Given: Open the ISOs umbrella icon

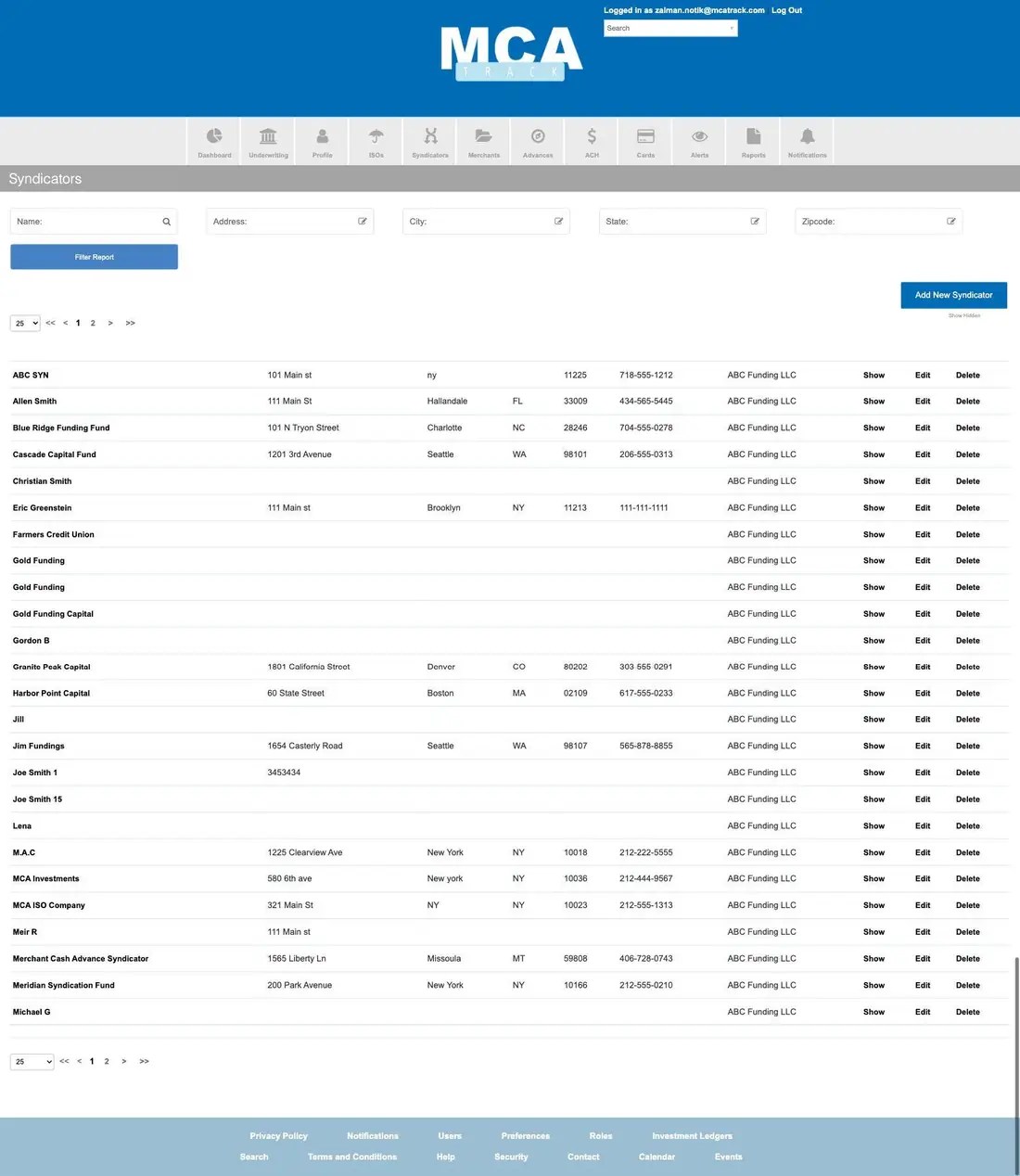Looking at the screenshot, I should click(x=376, y=136).
